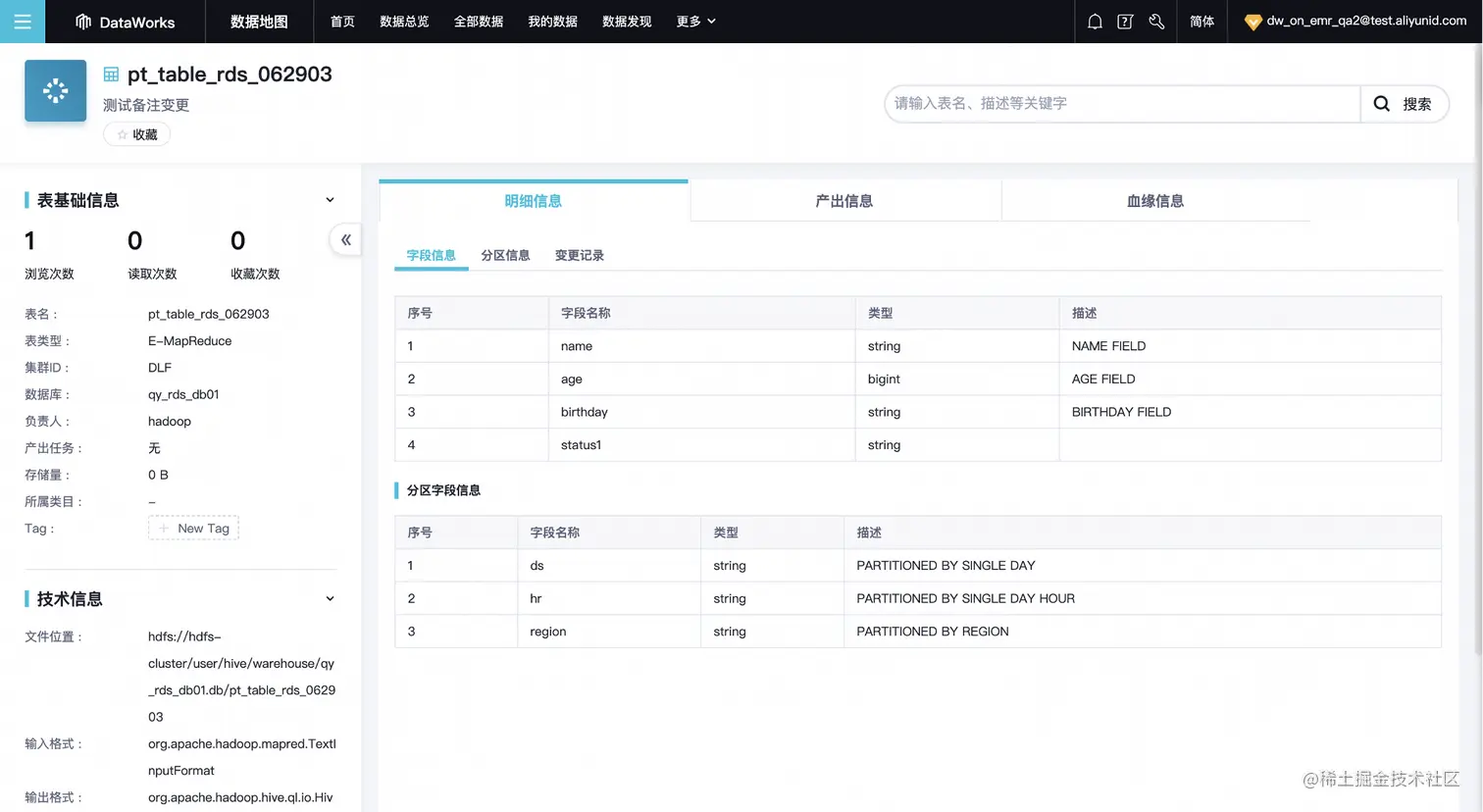This screenshot has height=812, width=1483.
Task: Click the 'name' field cell
Action: pyautogui.click(x=701, y=346)
